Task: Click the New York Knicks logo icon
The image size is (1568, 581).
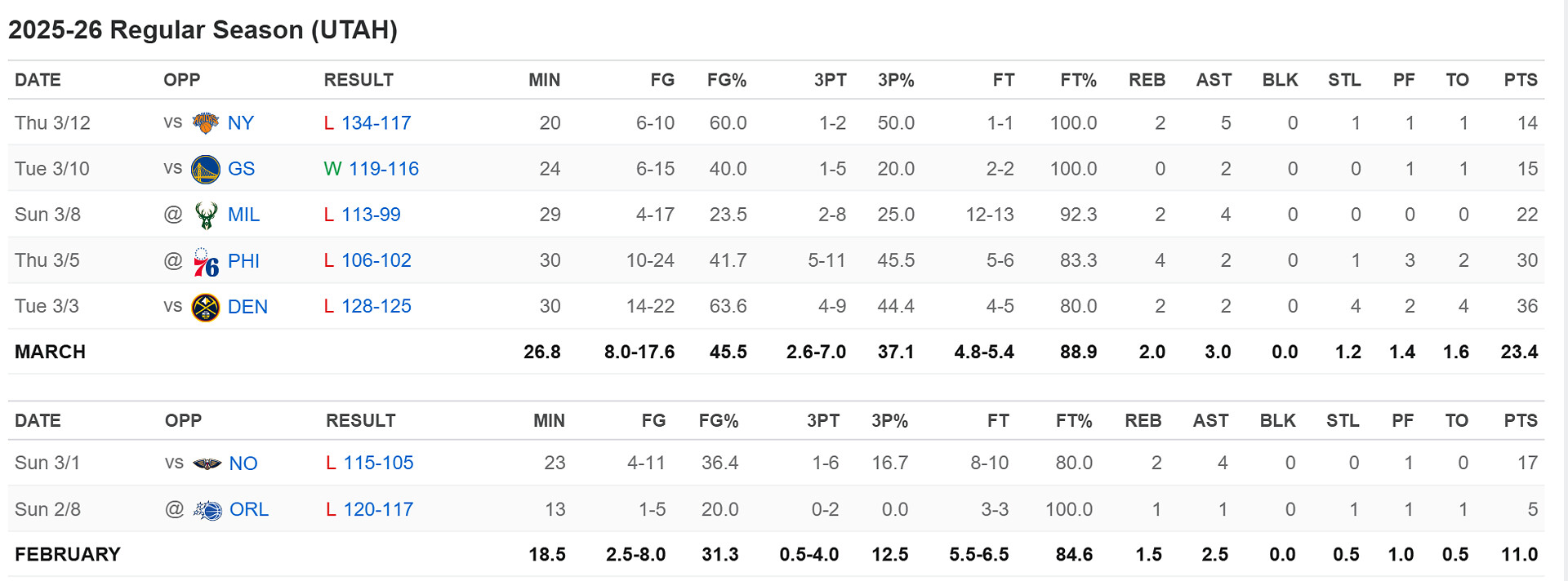Action: (x=205, y=123)
